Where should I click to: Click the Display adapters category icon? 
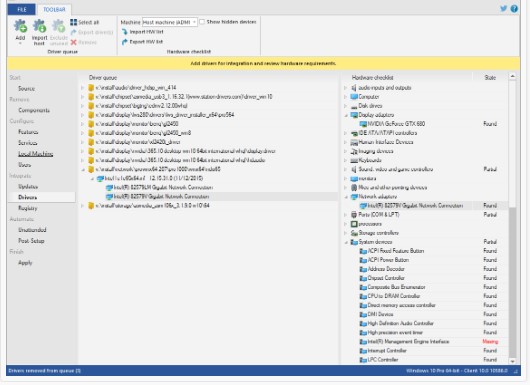354,115
